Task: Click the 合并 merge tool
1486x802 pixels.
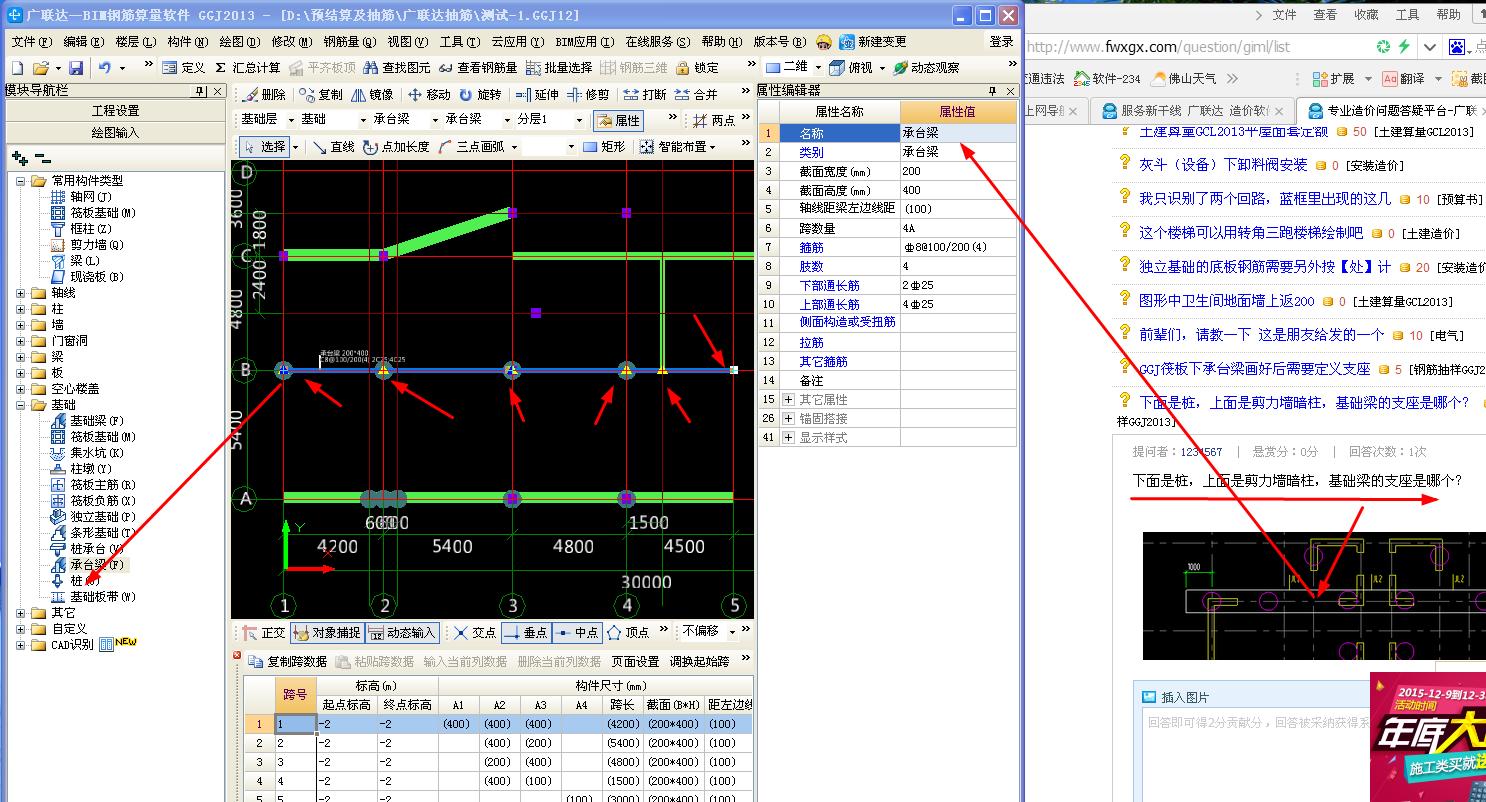Action: click(x=696, y=94)
